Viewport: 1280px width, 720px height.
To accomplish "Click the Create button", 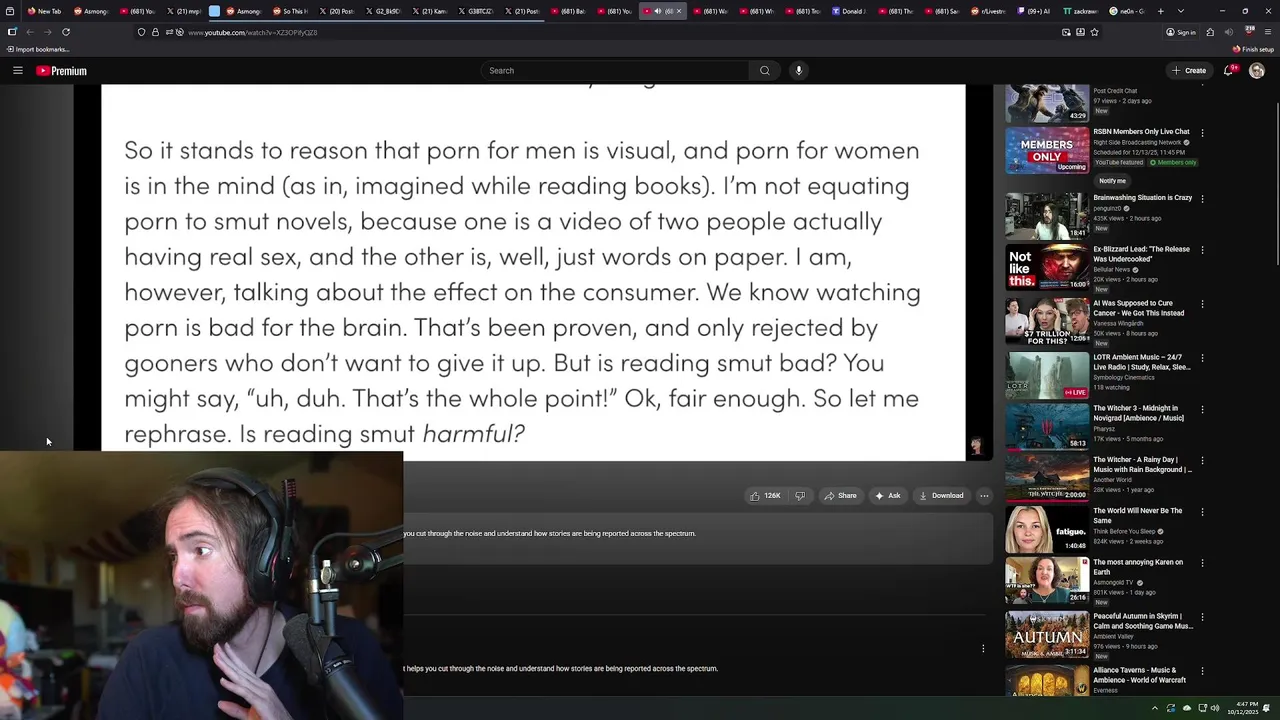I will [x=1190, y=71].
